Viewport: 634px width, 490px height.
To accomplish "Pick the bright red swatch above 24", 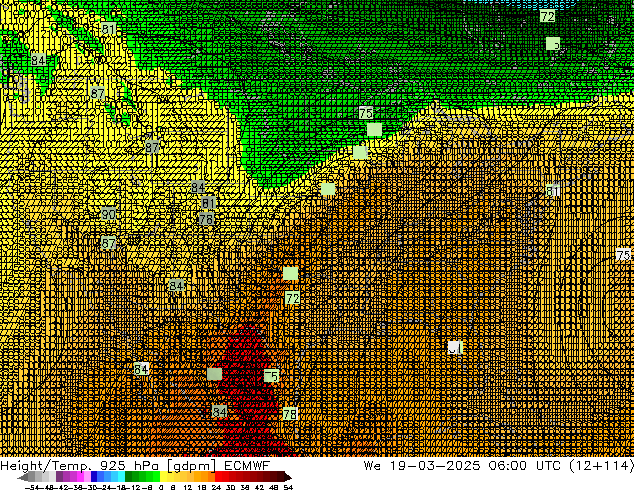I will (x=219, y=477).
